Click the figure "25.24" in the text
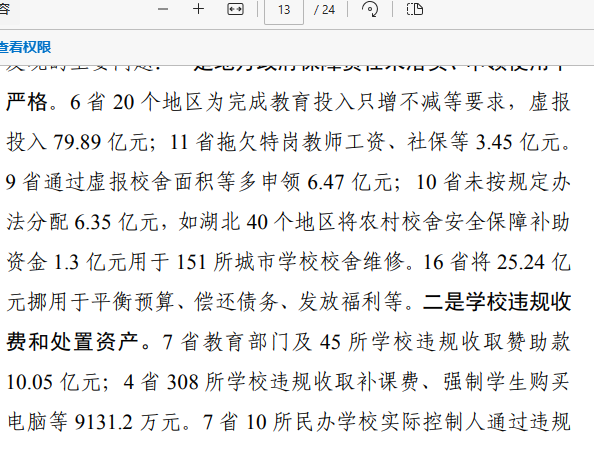Image resolution: width=594 pixels, height=450 pixels. coord(521,262)
